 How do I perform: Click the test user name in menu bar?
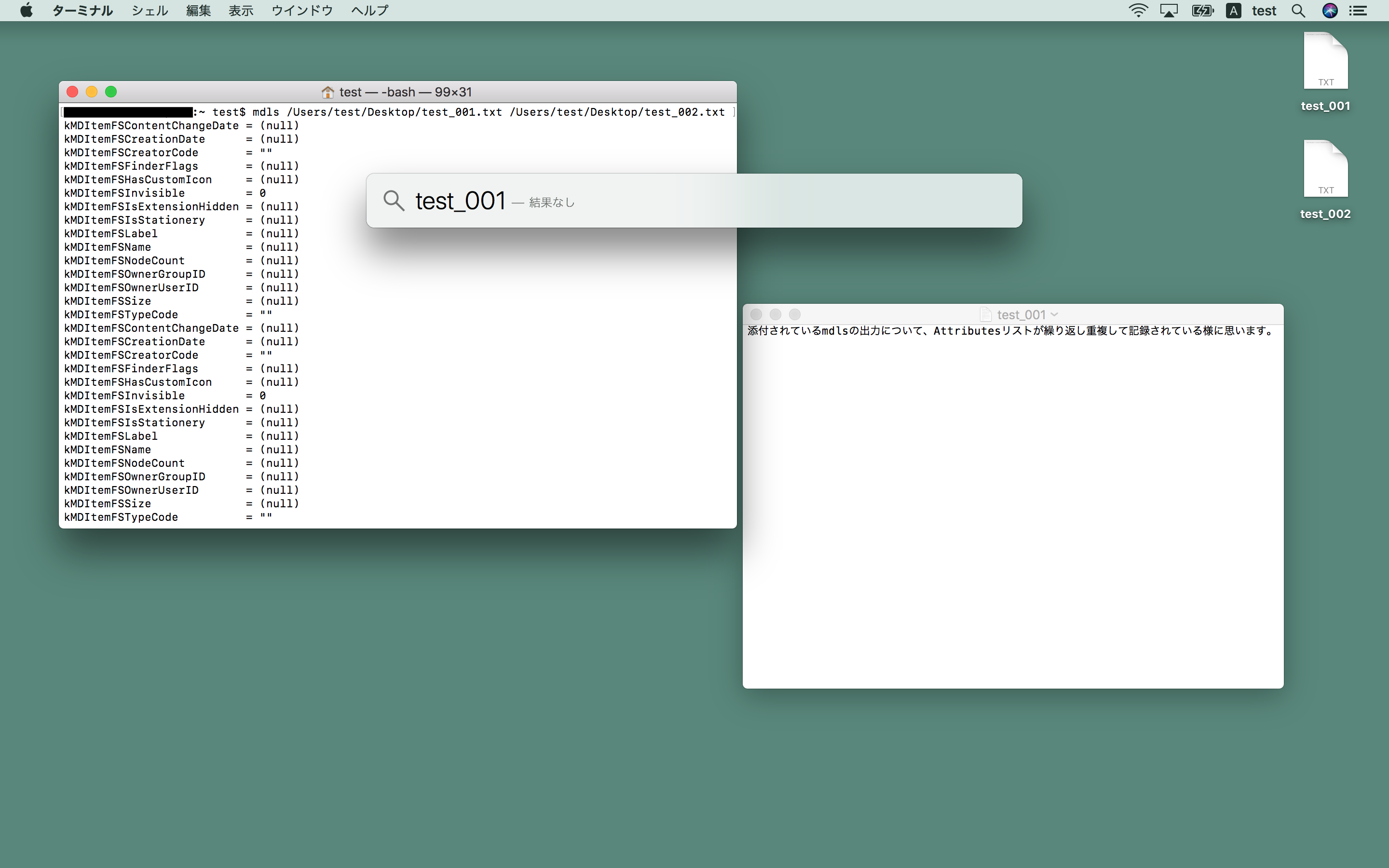pos(1264,10)
